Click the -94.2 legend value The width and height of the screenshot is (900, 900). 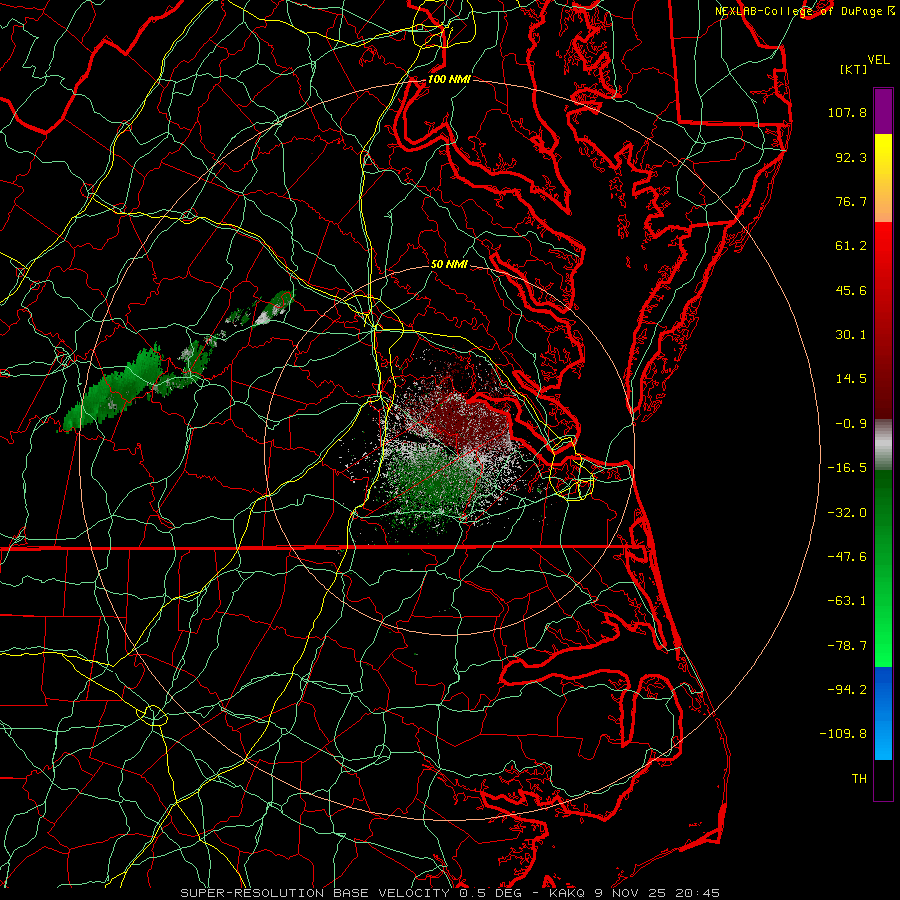pyautogui.click(x=847, y=689)
